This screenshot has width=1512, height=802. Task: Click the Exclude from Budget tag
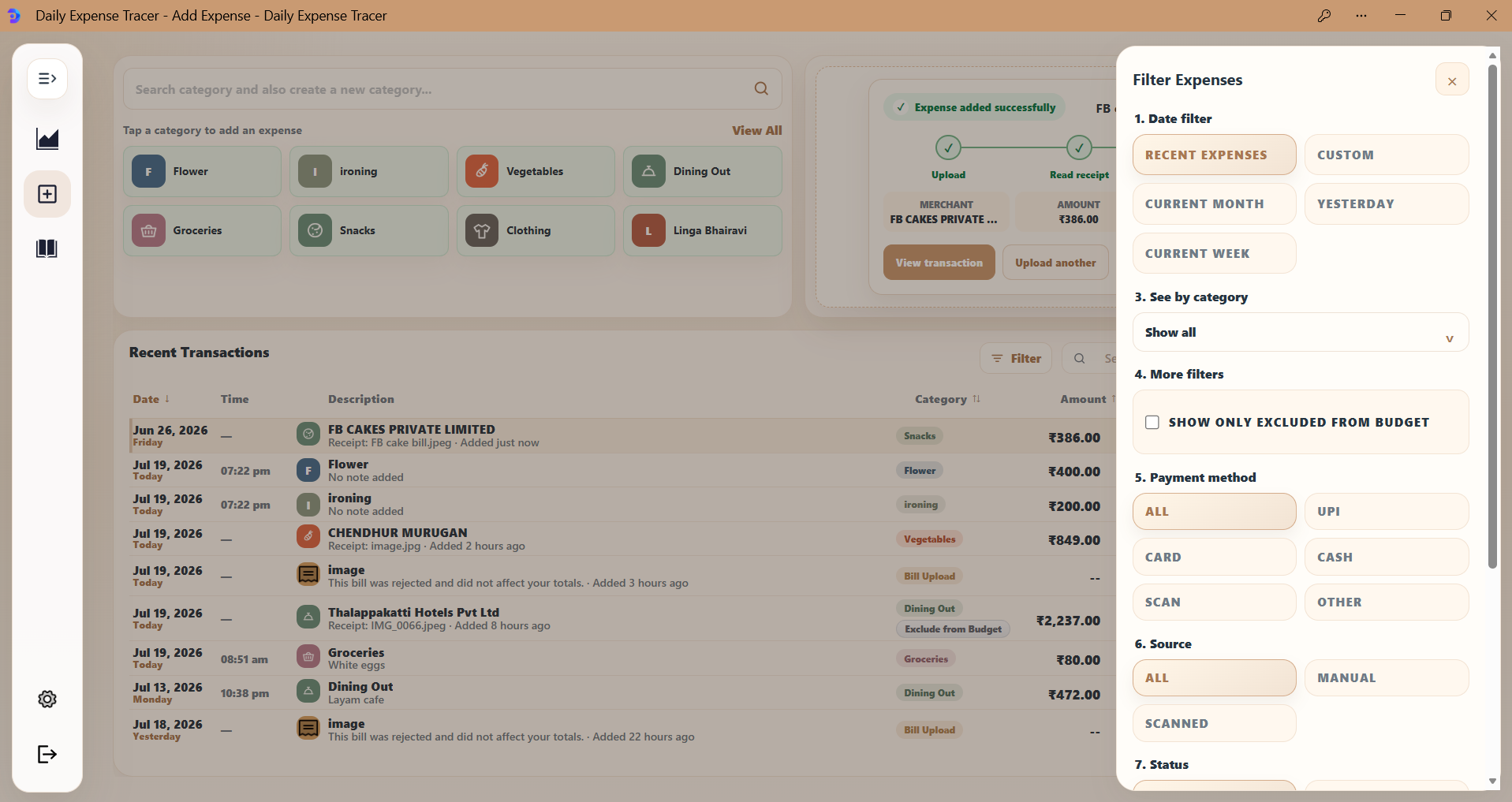953,629
